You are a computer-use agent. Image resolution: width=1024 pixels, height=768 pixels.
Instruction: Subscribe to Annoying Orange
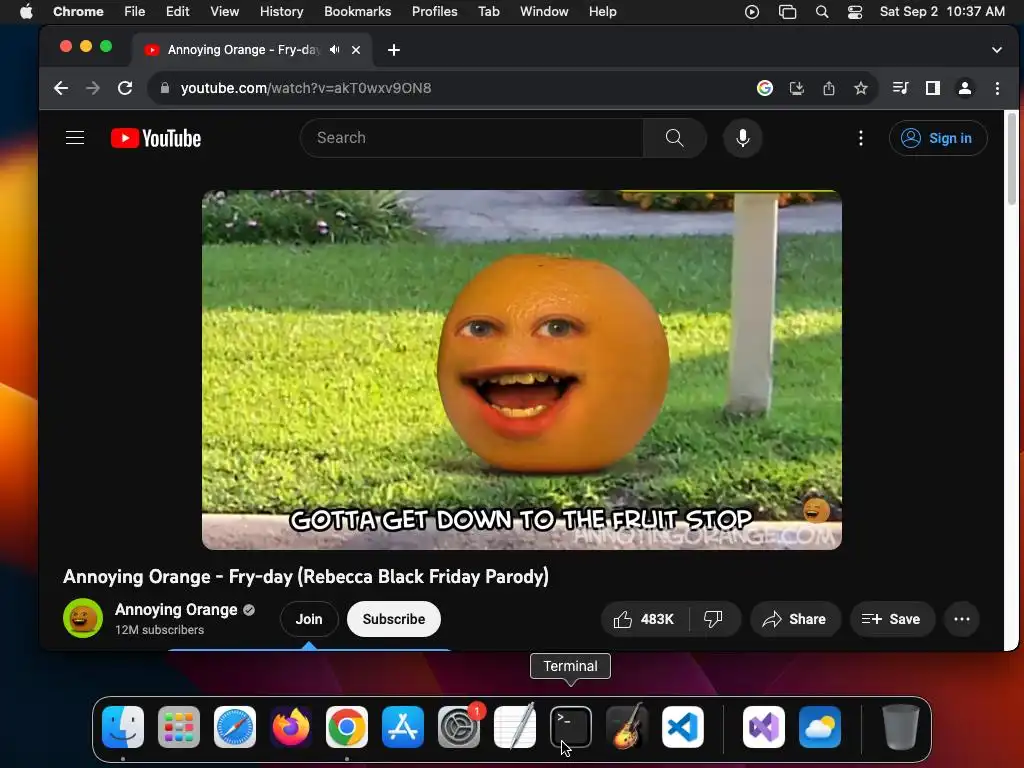click(394, 619)
